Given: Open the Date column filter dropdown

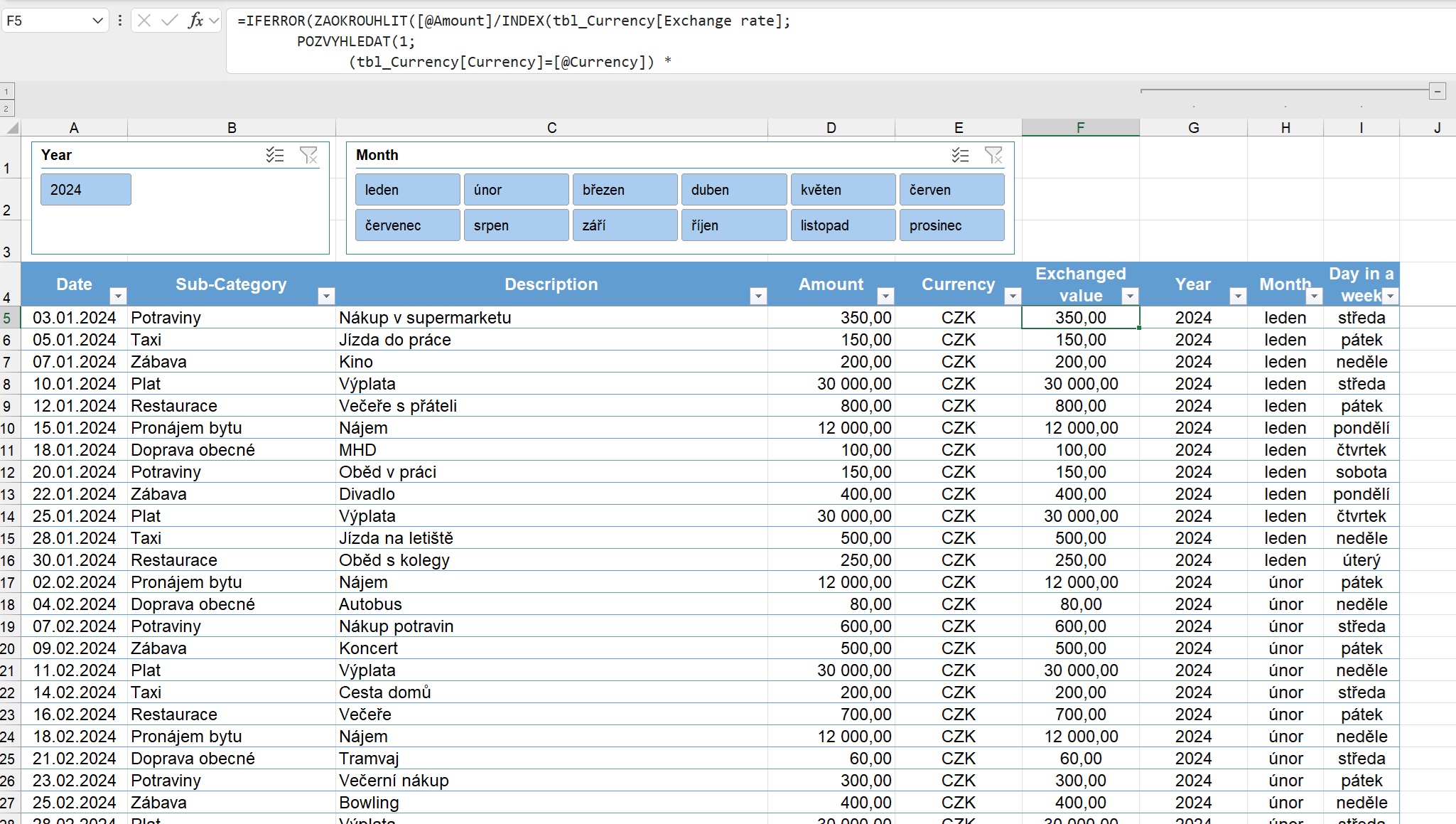Looking at the screenshot, I should pyautogui.click(x=119, y=296).
